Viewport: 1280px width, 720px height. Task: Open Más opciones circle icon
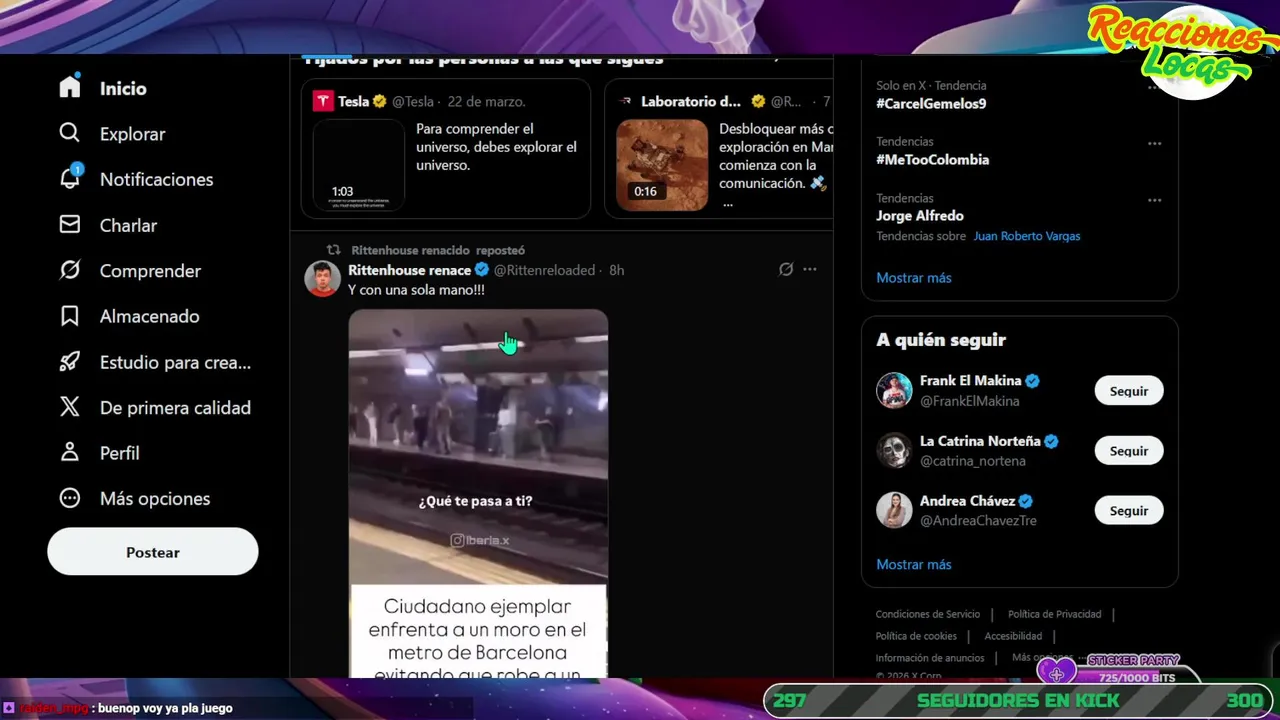[69, 498]
